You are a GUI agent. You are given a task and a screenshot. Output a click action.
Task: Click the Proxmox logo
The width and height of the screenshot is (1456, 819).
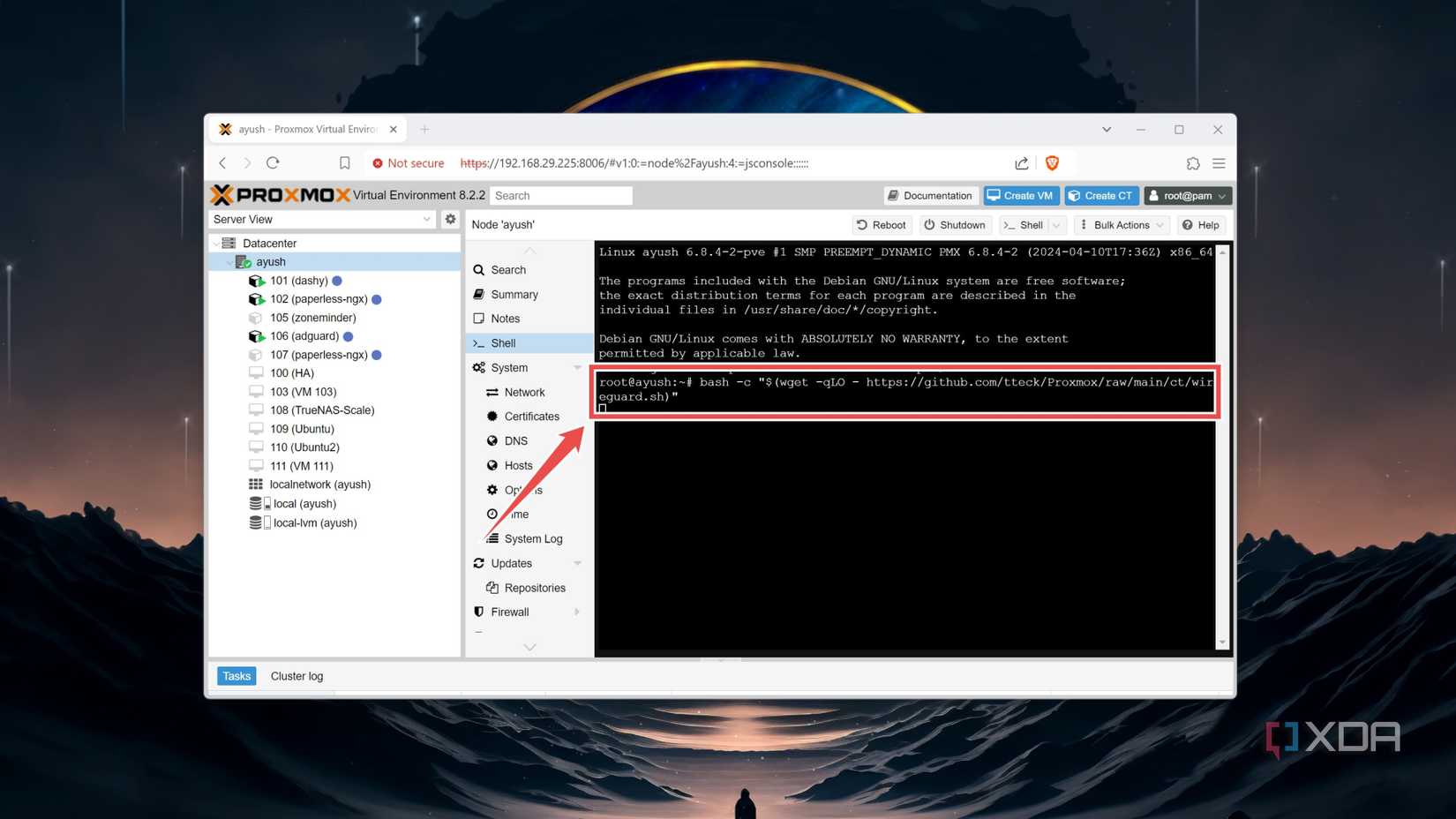[x=281, y=195]
